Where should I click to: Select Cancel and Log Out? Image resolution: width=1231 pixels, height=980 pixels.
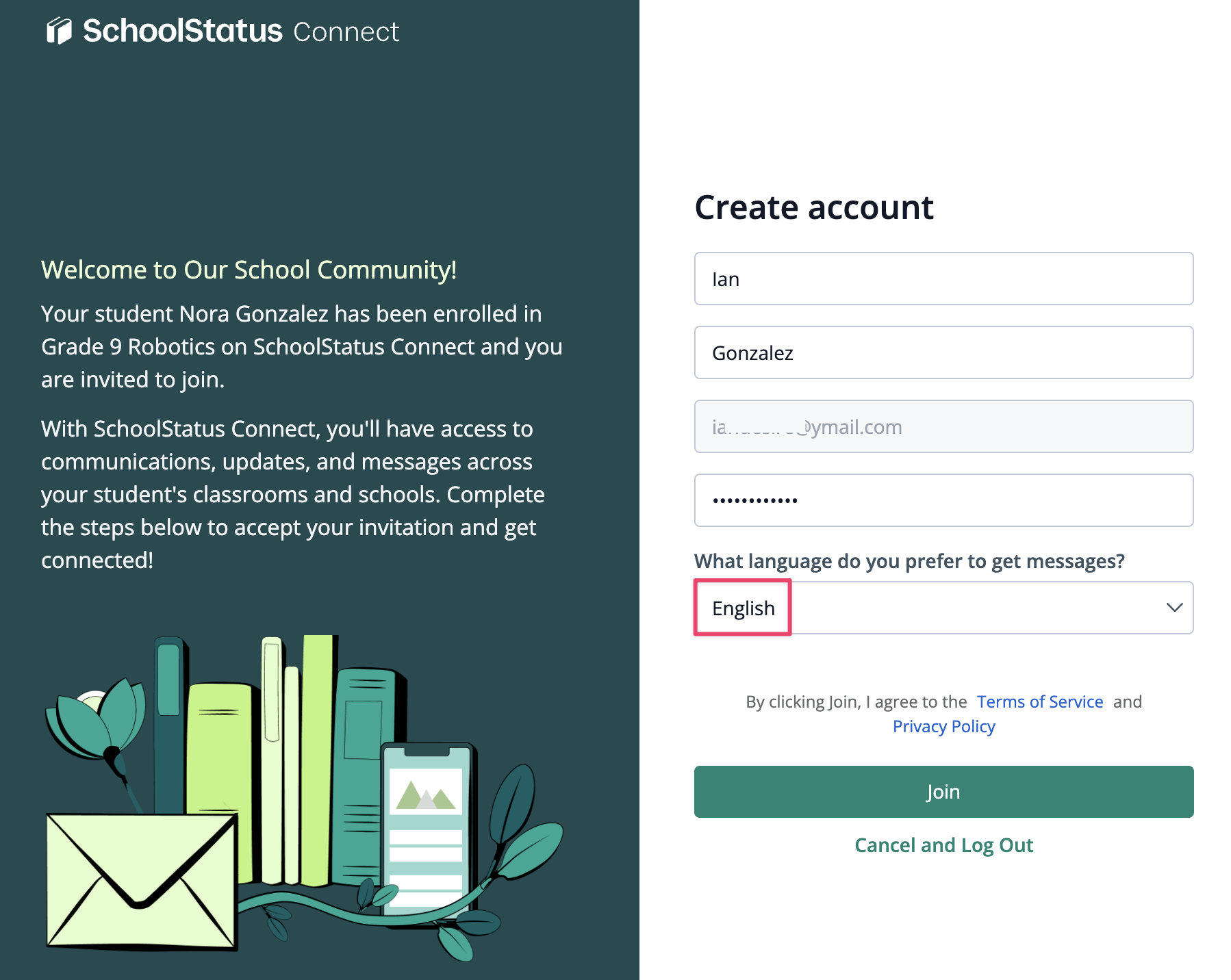pyautogui.click(x=943, y=845)
